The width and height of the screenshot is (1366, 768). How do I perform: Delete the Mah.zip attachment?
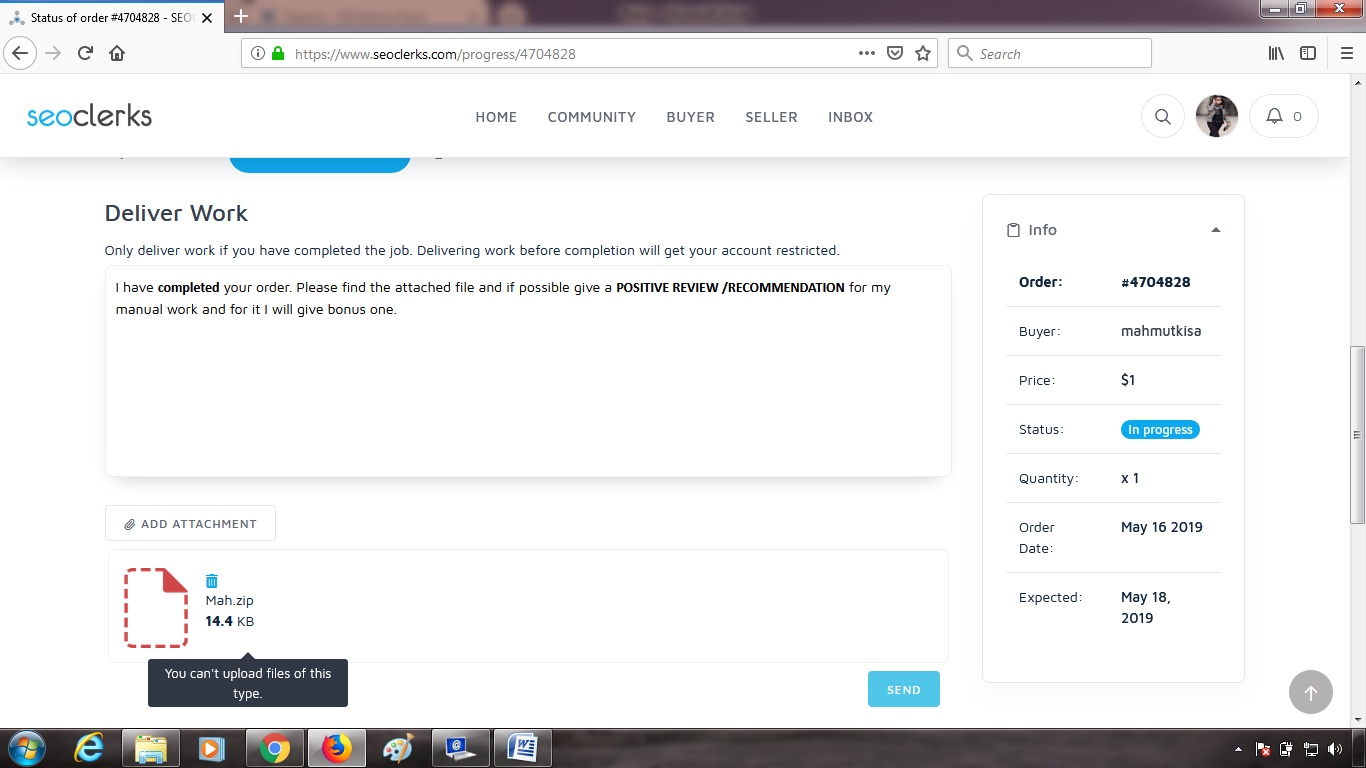coord(212,581)
